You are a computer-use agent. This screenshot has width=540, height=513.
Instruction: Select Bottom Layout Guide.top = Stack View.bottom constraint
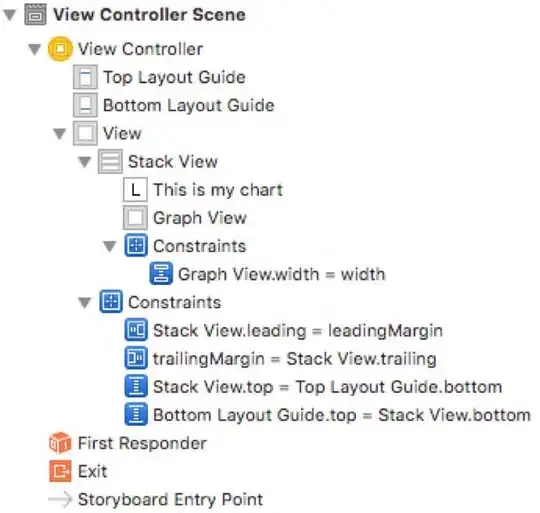[327, 415]
